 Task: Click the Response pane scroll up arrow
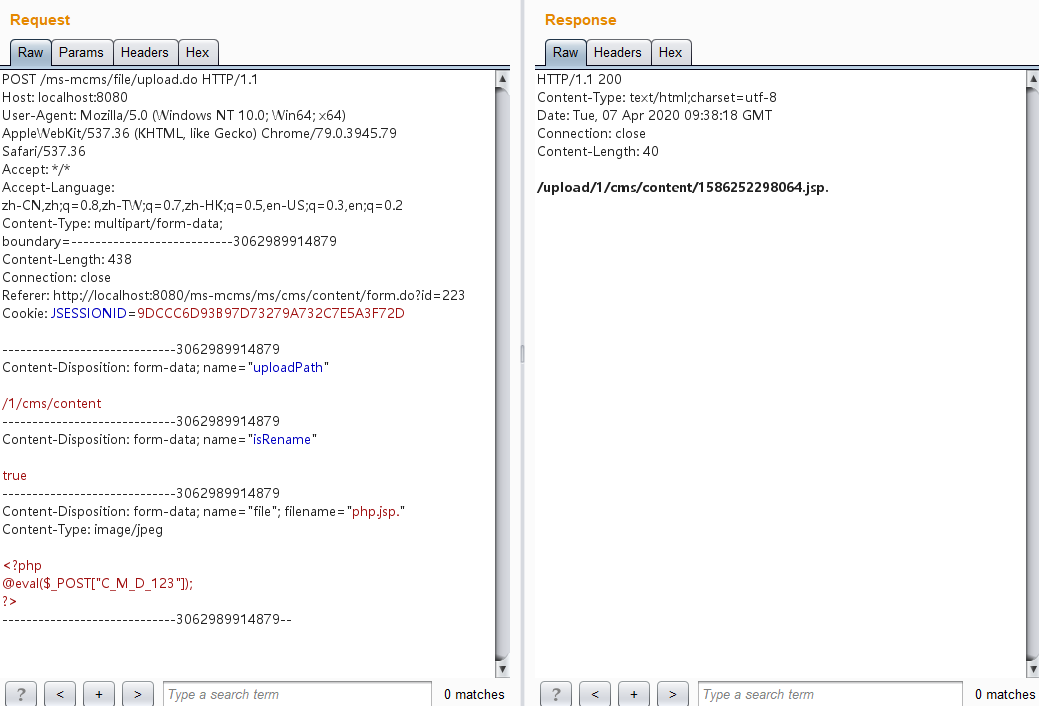point(1033,78)
